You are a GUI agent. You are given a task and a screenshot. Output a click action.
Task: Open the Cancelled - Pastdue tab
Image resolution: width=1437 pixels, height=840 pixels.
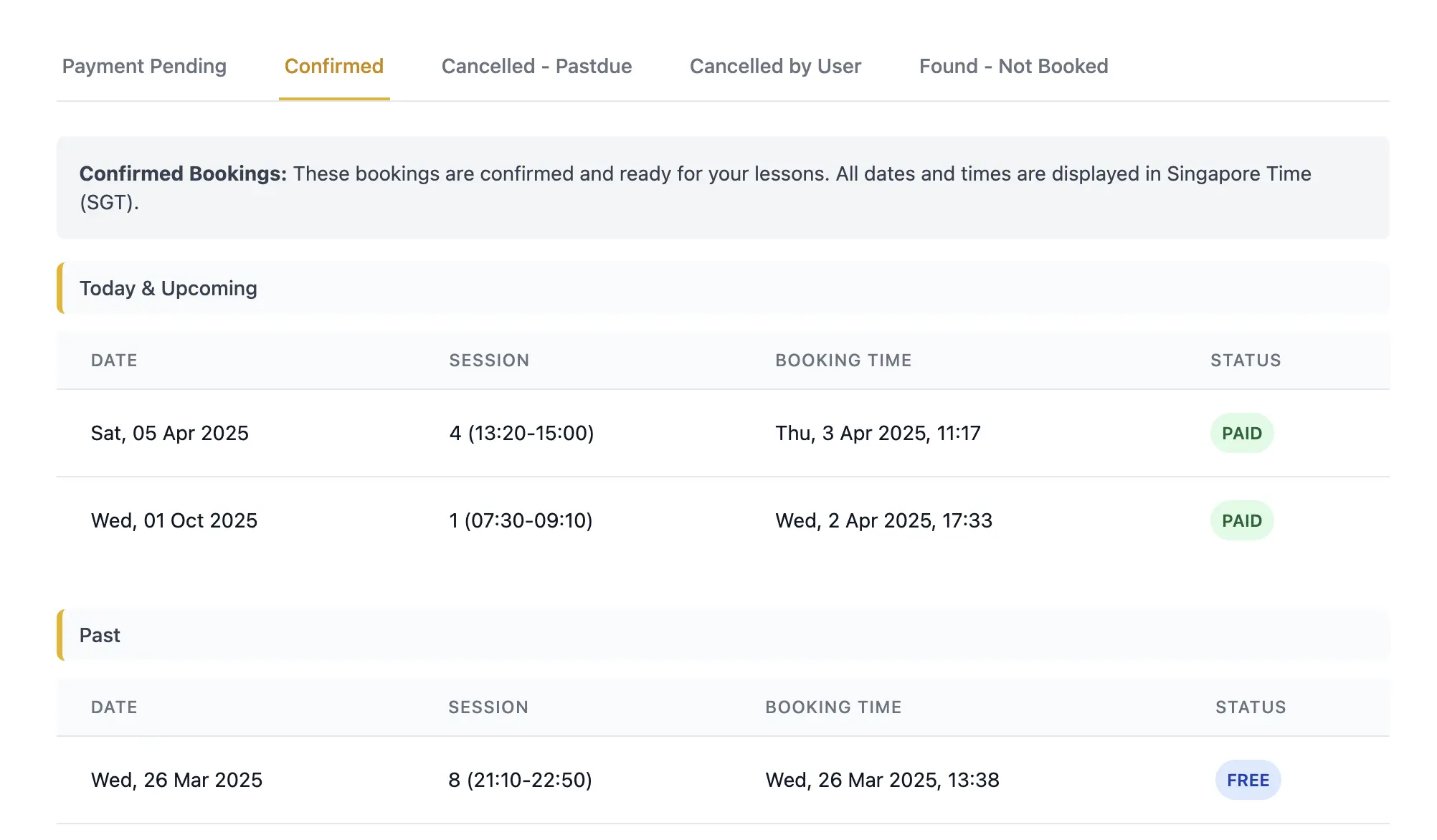pyautogui.click(x=536, y=66)
